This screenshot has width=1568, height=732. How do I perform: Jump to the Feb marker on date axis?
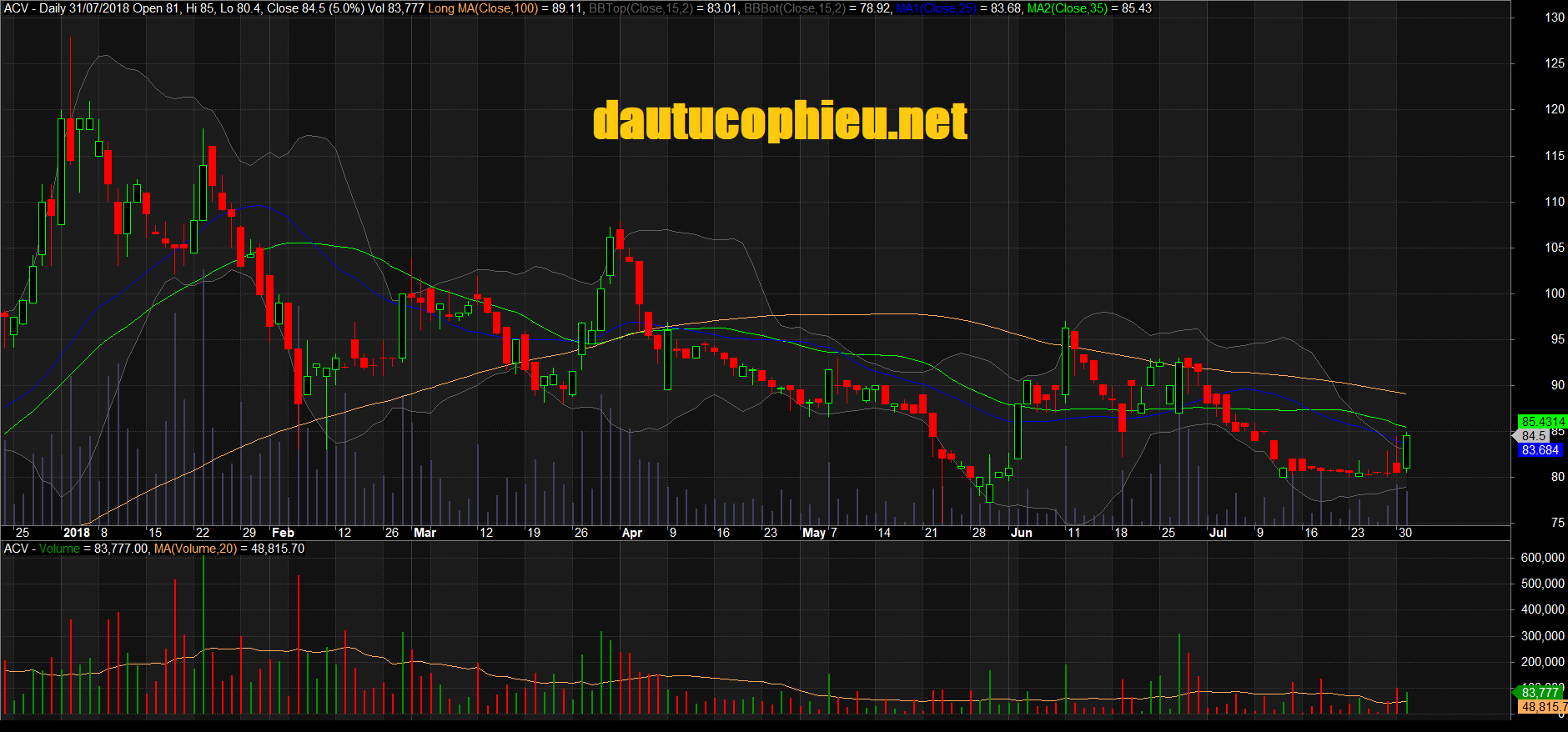283,533
